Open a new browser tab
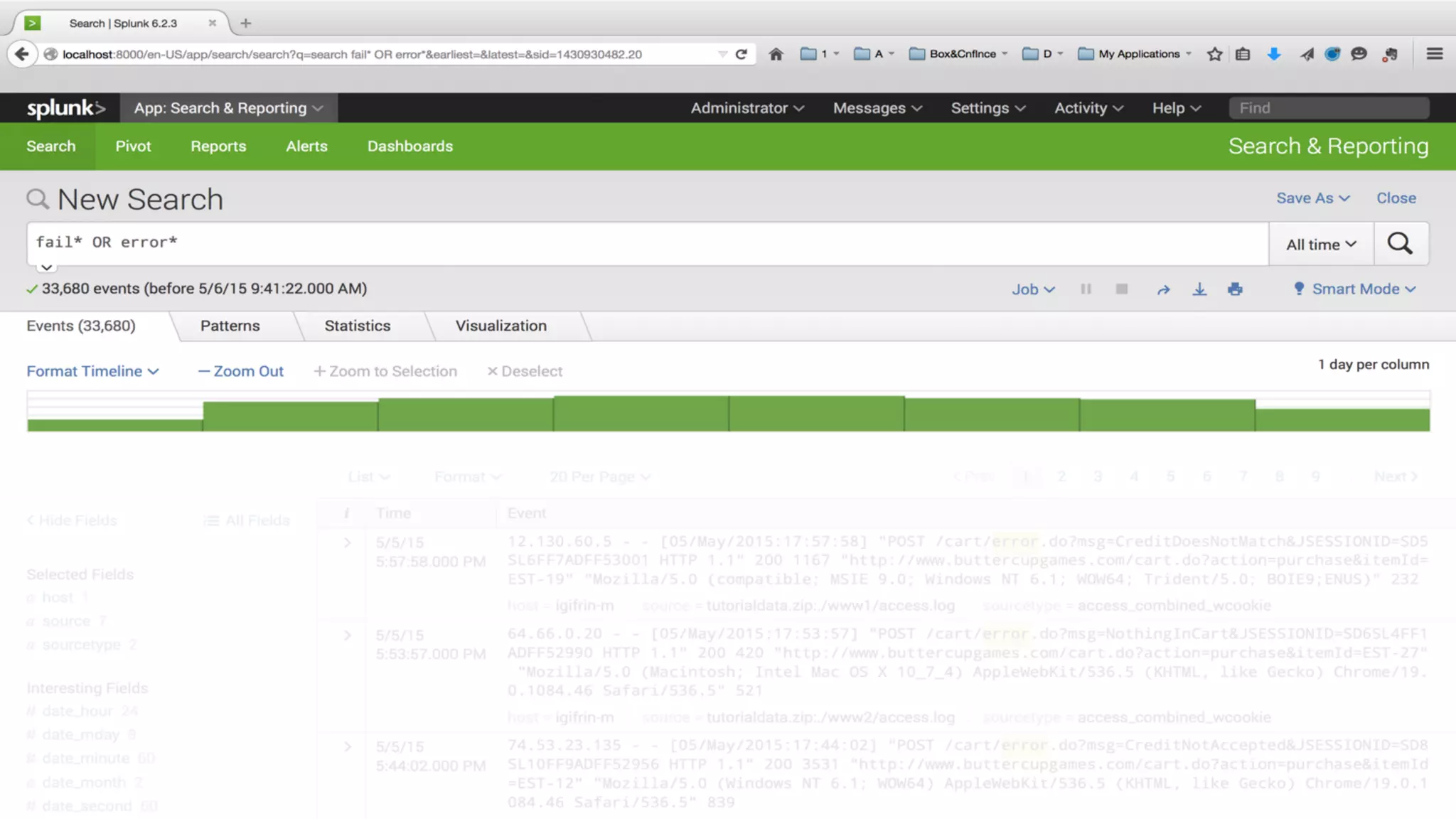1456x819 pixels. pos(246,23)
